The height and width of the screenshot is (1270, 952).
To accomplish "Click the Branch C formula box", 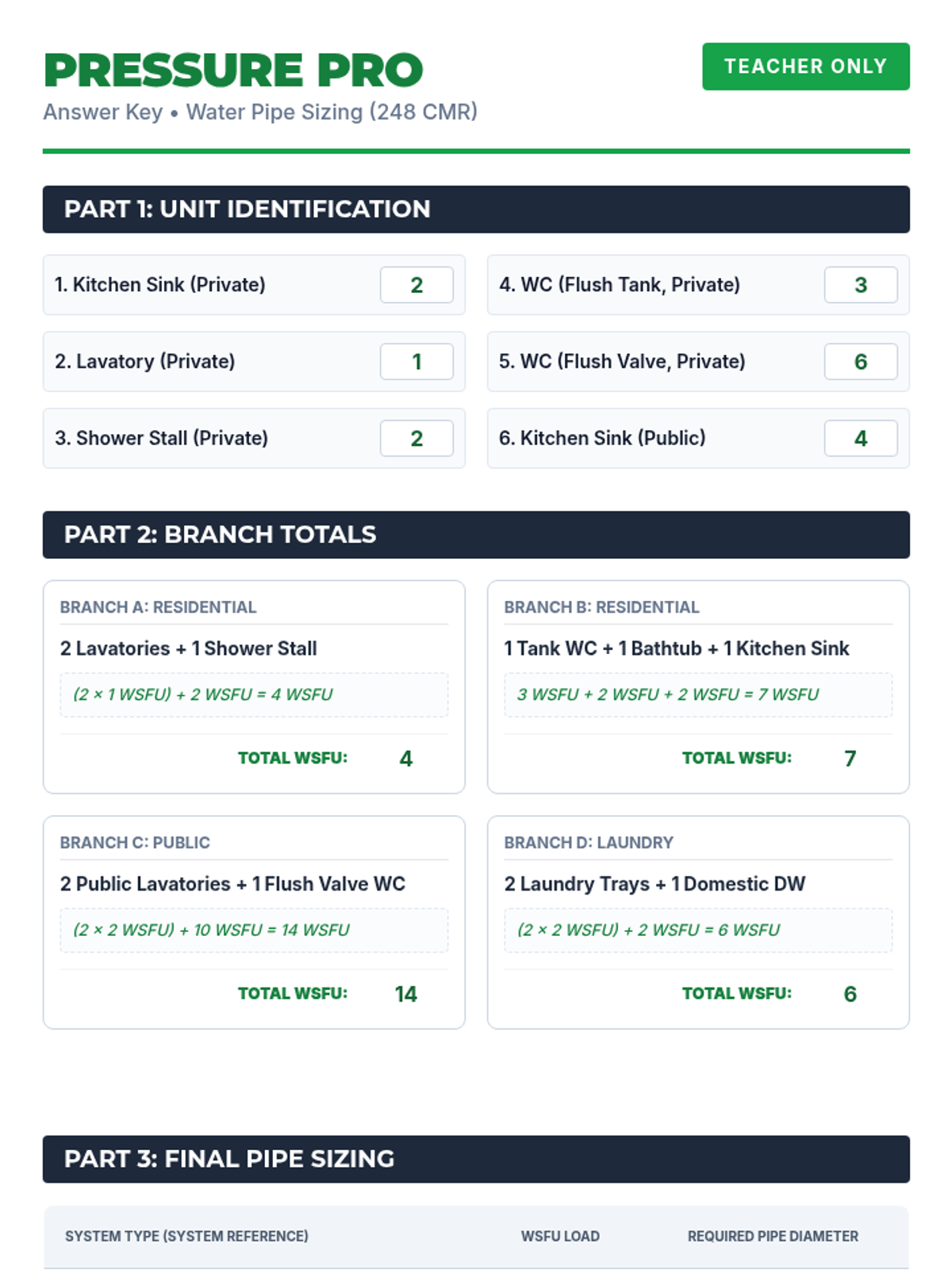I will [254, 930].
